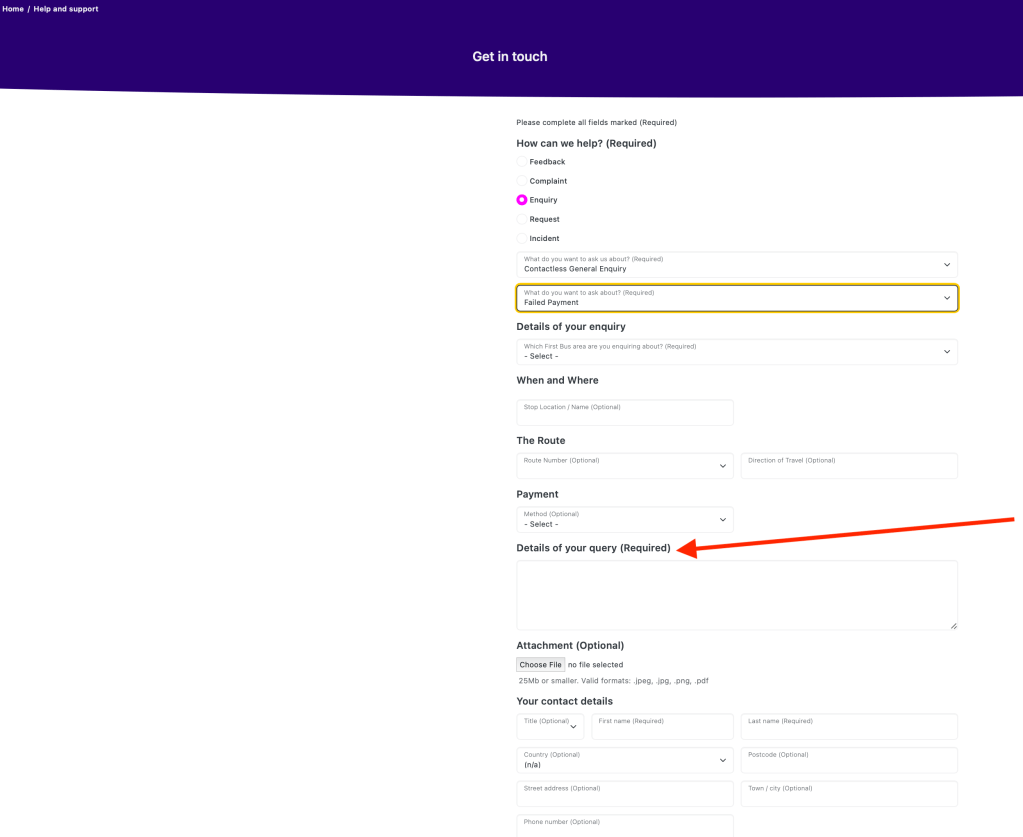Click the Stop Location / Name field
Viewport: 1023px width, 837px height.
624,414
